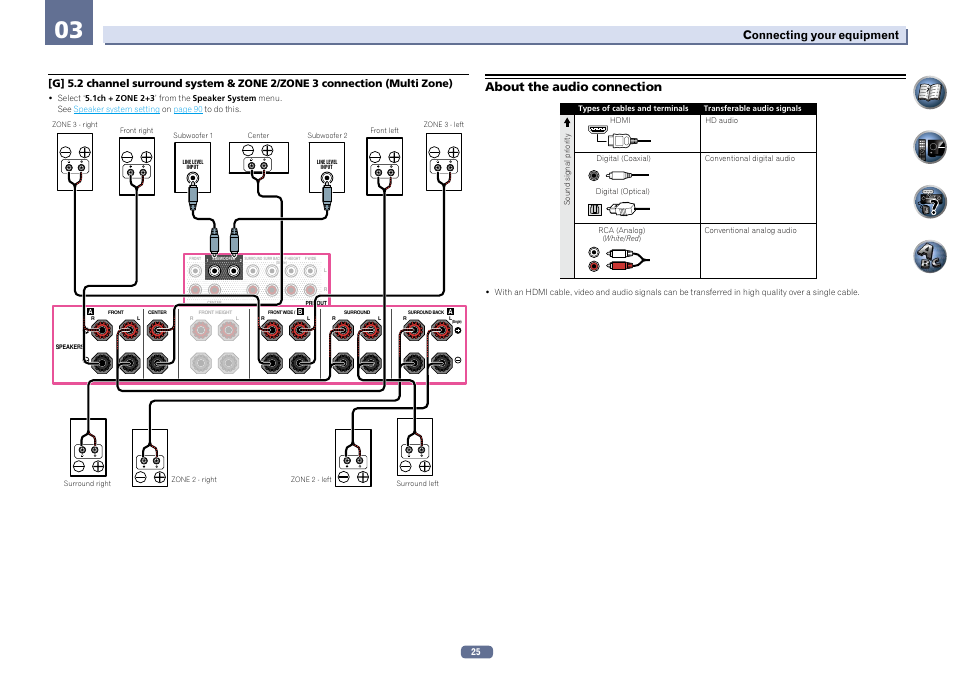This screenshot has height=675, width=954.
Task: Click 'Types of cables and terminals' header
Action: tap(633, 108)
